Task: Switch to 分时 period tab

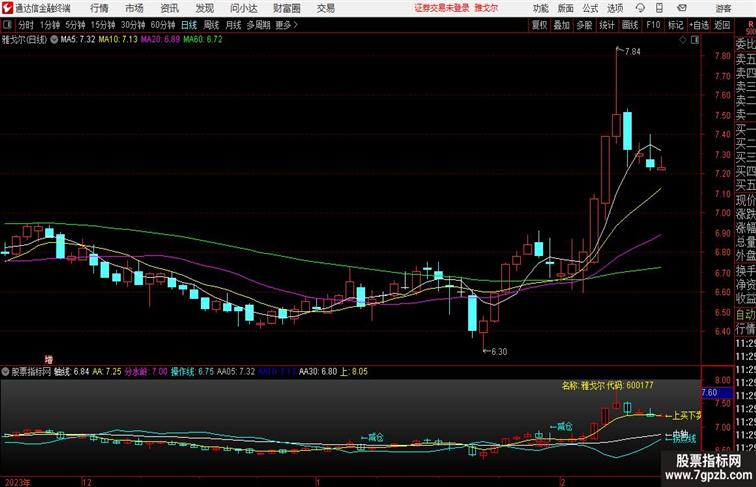Action: [26, 25]
